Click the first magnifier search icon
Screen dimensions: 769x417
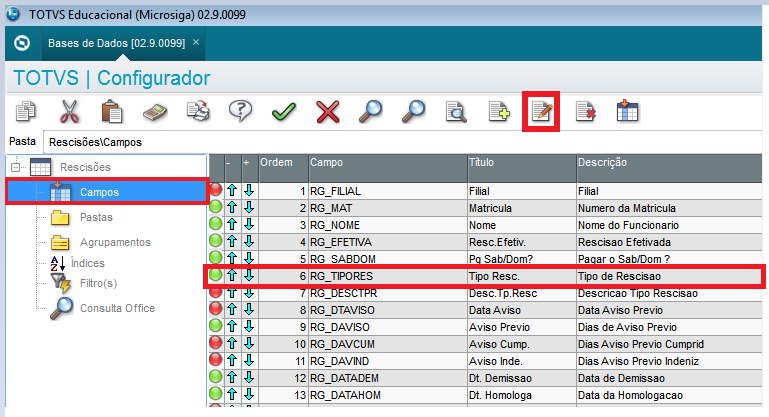pos(370,111)
